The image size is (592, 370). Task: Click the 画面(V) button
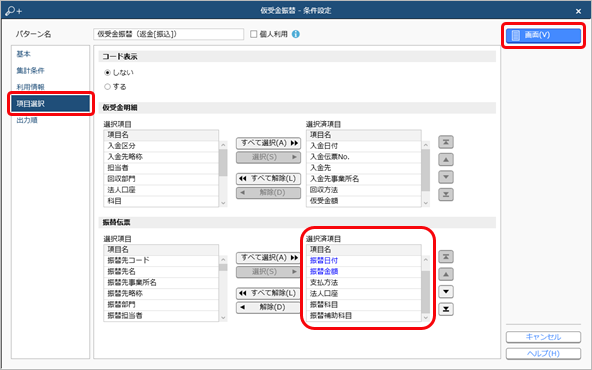point(543,35)
